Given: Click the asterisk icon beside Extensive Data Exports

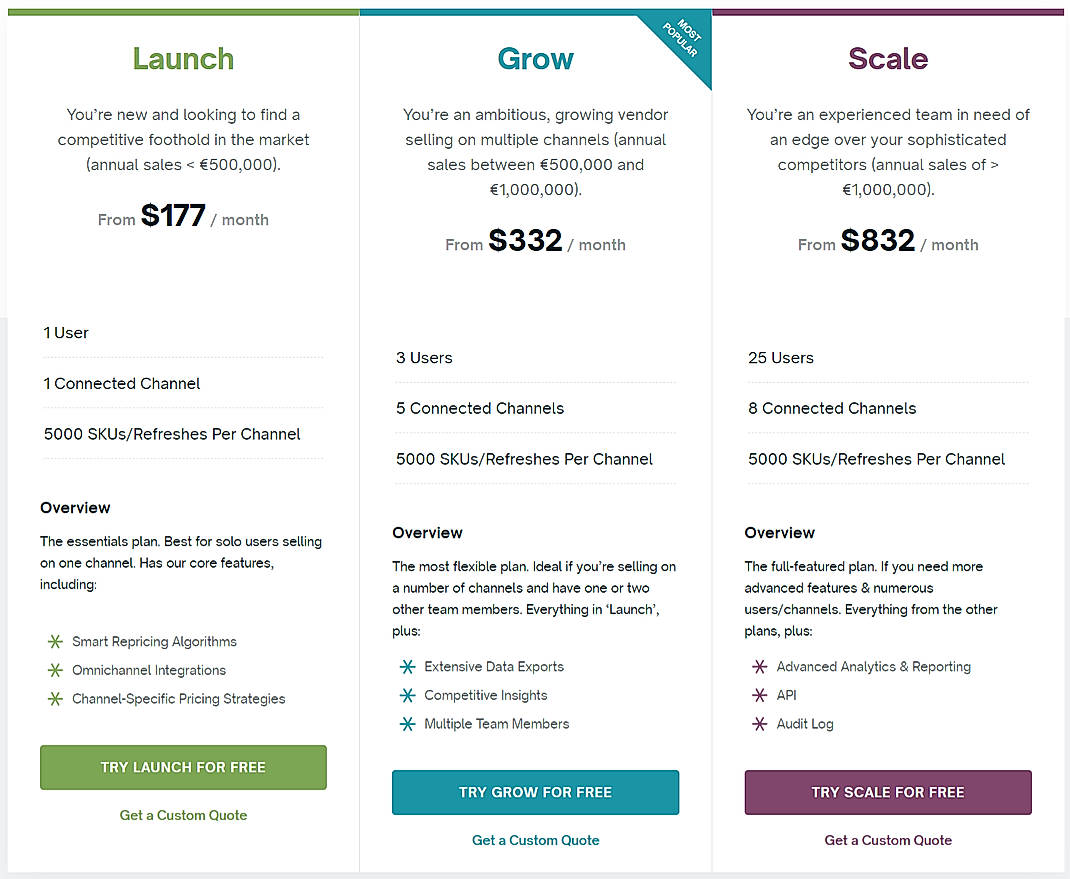Looking at the screenshot, I should point(408,666).
